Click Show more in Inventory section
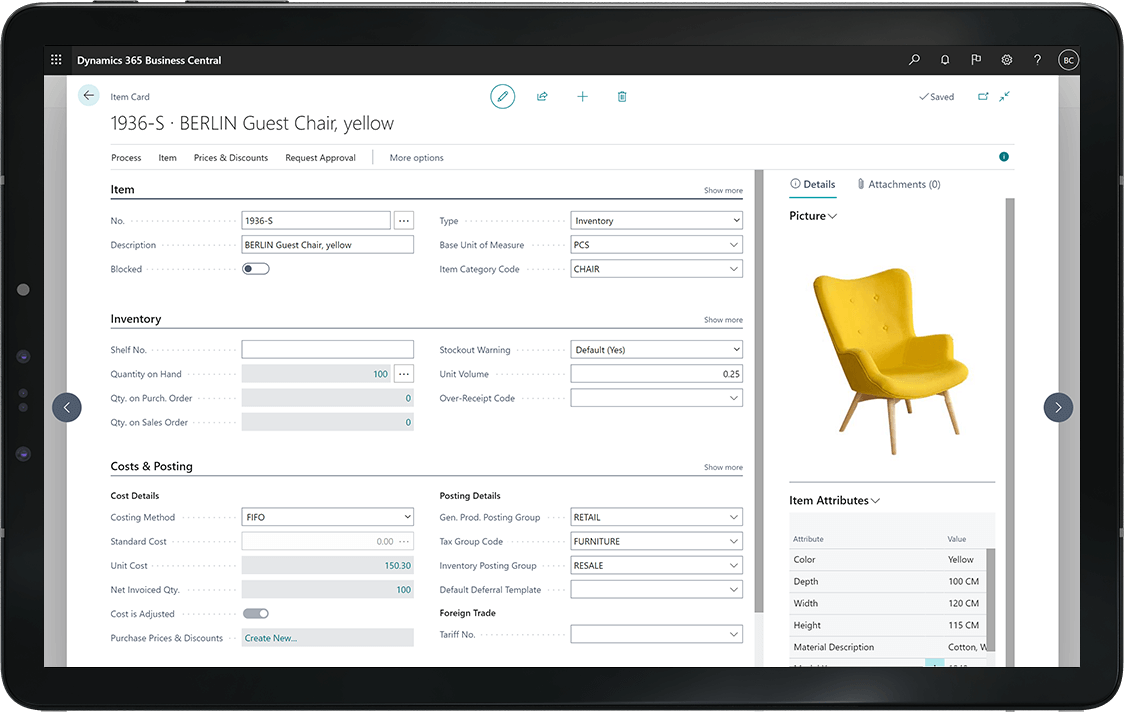Image resolution: width=1125 pixels, height=712 pixels. [x=723, y=320]
